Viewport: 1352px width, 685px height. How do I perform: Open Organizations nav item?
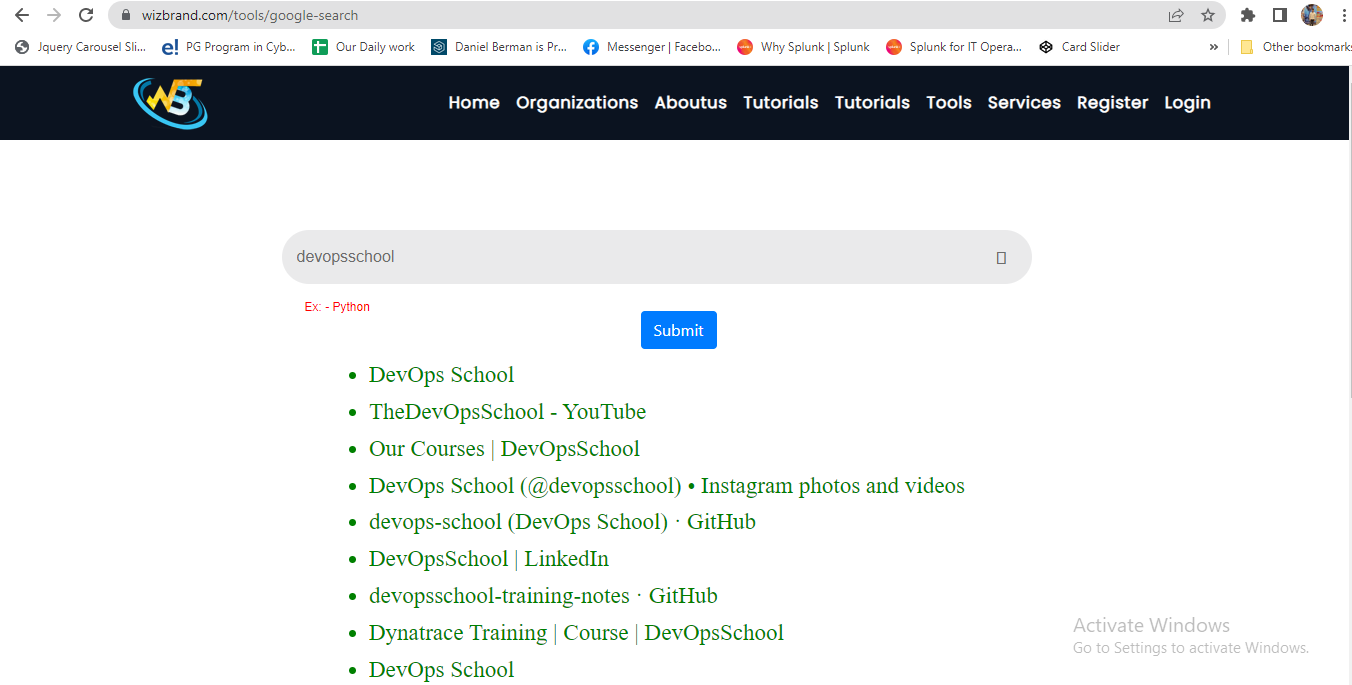click(577, 102)
